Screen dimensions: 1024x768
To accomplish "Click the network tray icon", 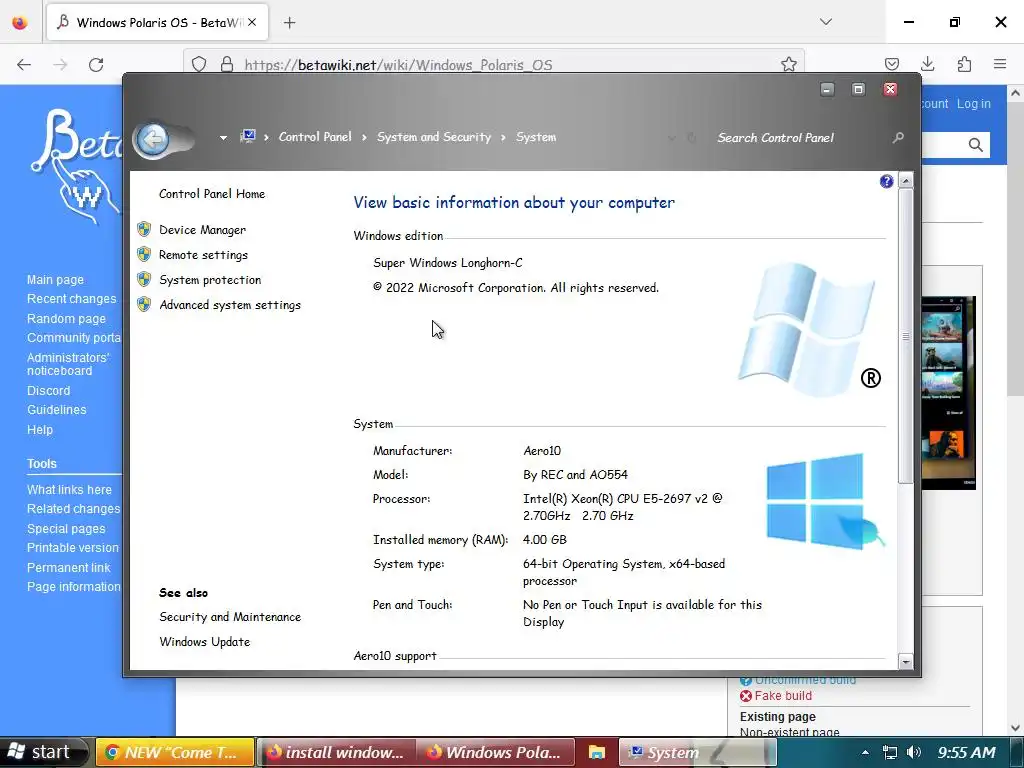I will tap(889, 752).
